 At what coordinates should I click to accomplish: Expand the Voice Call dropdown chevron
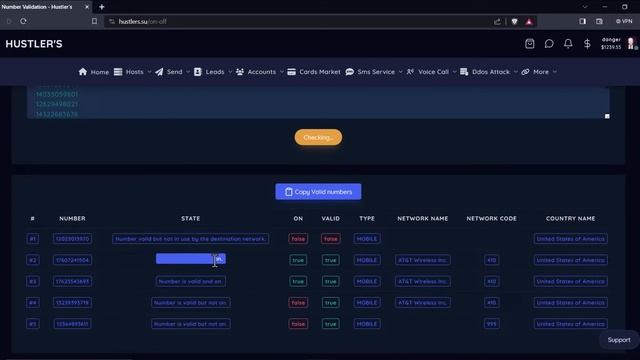coord(454,72)
